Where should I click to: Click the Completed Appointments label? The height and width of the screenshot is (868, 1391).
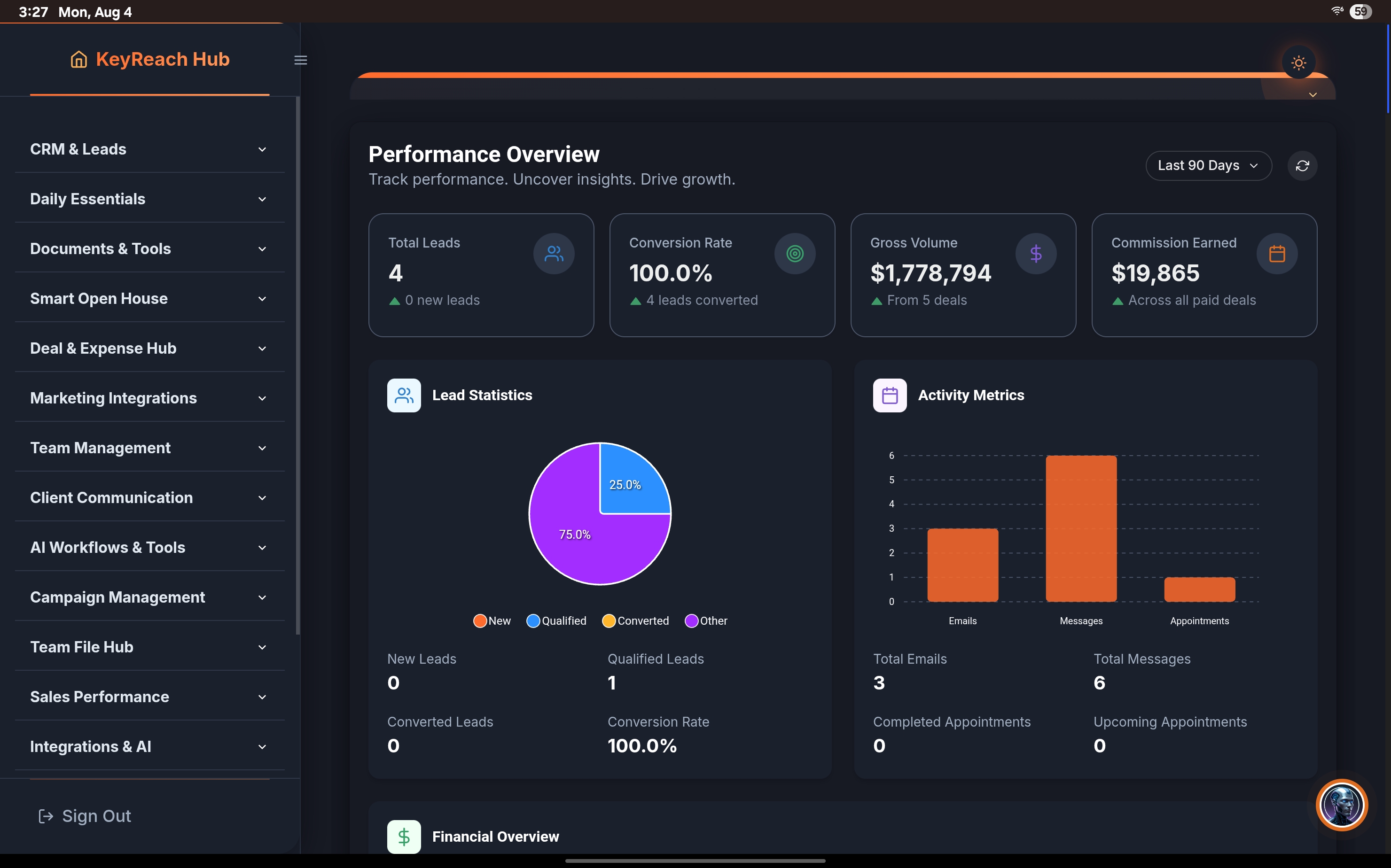click(952, 721)
